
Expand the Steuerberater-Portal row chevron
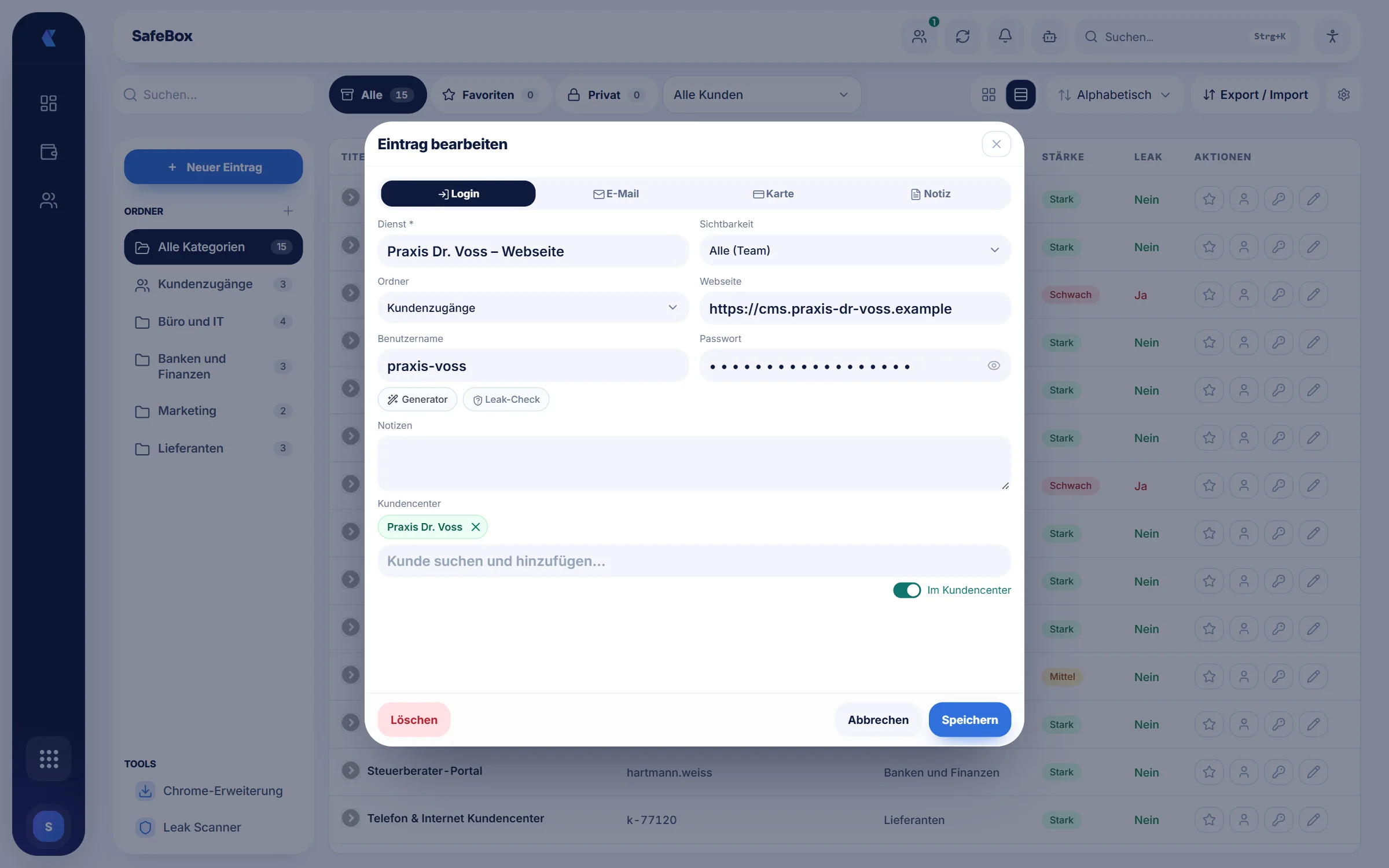click(x=350, y=770)
